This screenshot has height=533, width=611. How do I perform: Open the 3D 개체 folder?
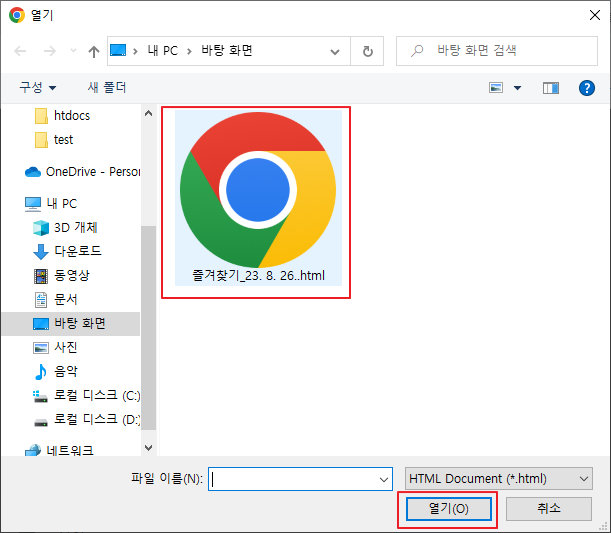click(x=76, y=228)
